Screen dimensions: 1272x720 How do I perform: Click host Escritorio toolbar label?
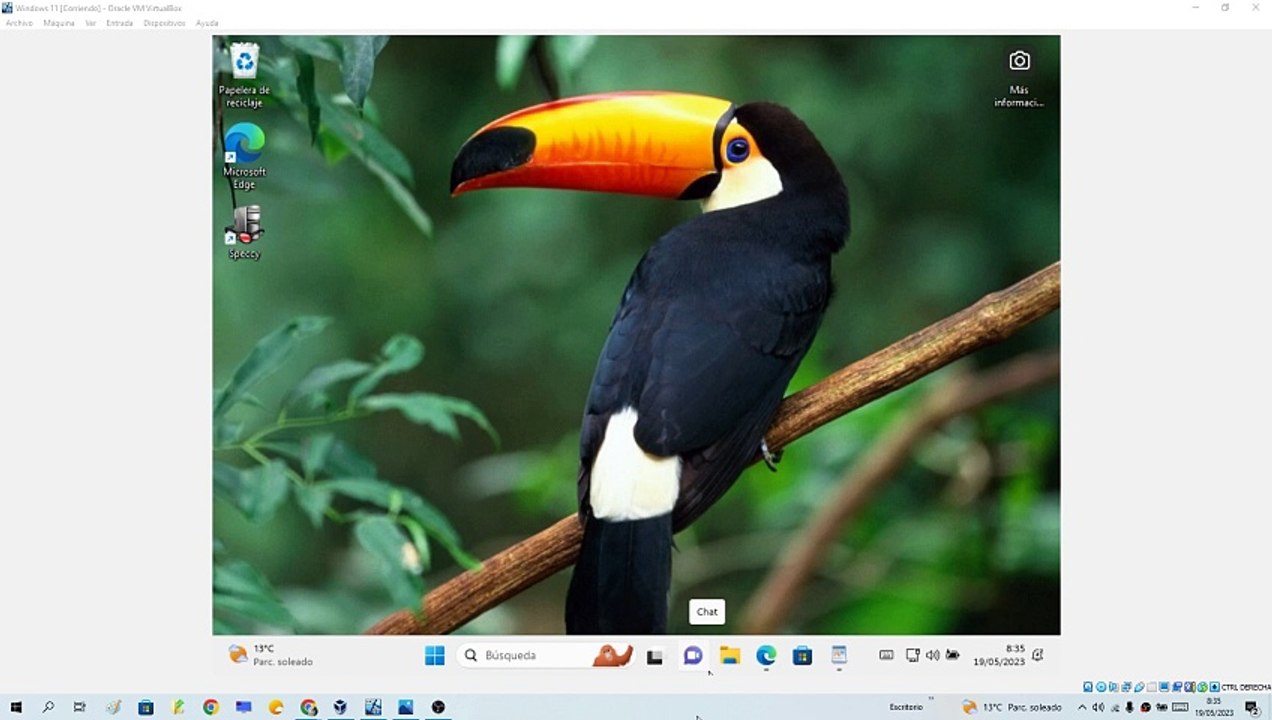point(906,707)
